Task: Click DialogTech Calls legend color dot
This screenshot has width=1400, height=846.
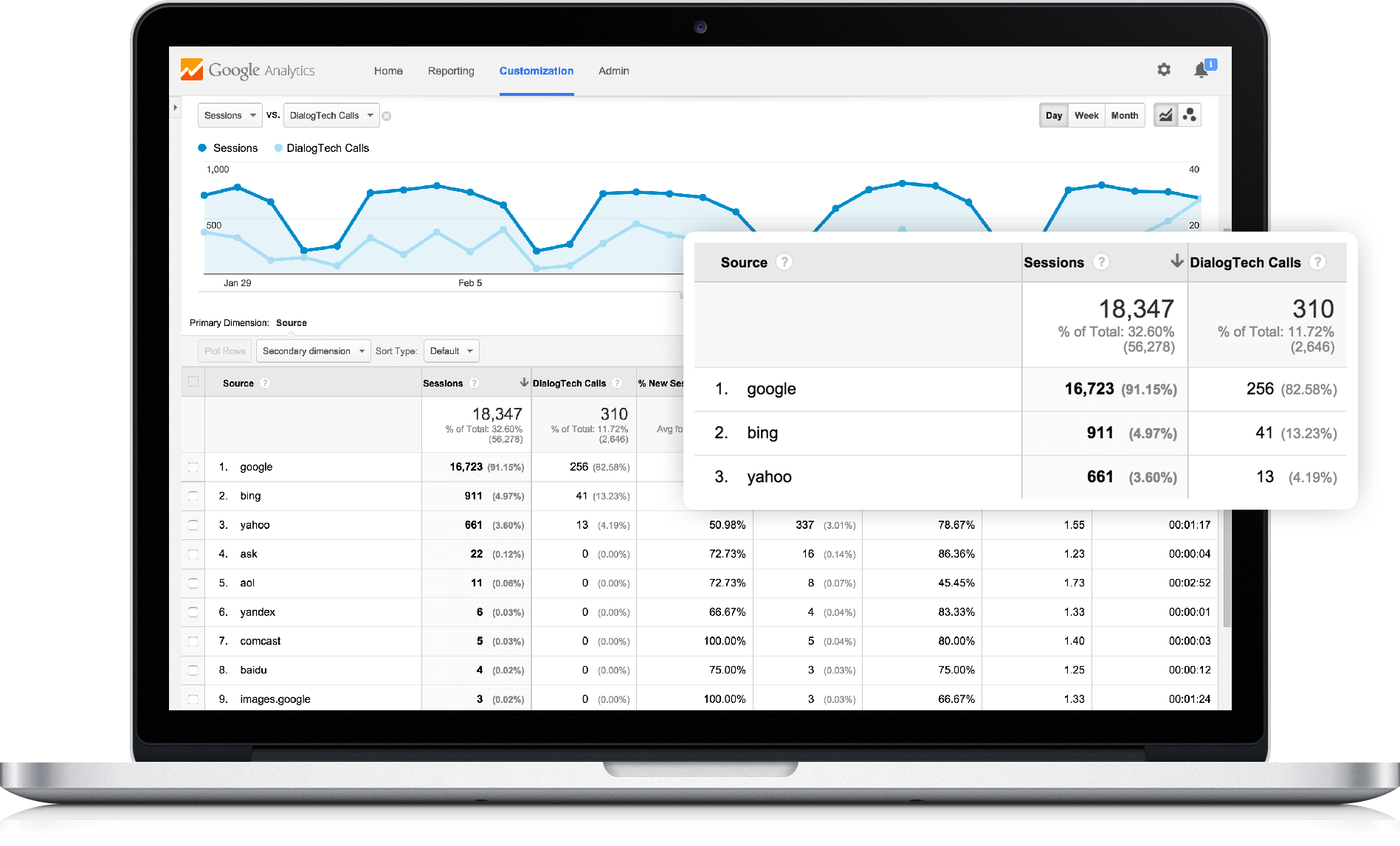Action: pos(278,148)
